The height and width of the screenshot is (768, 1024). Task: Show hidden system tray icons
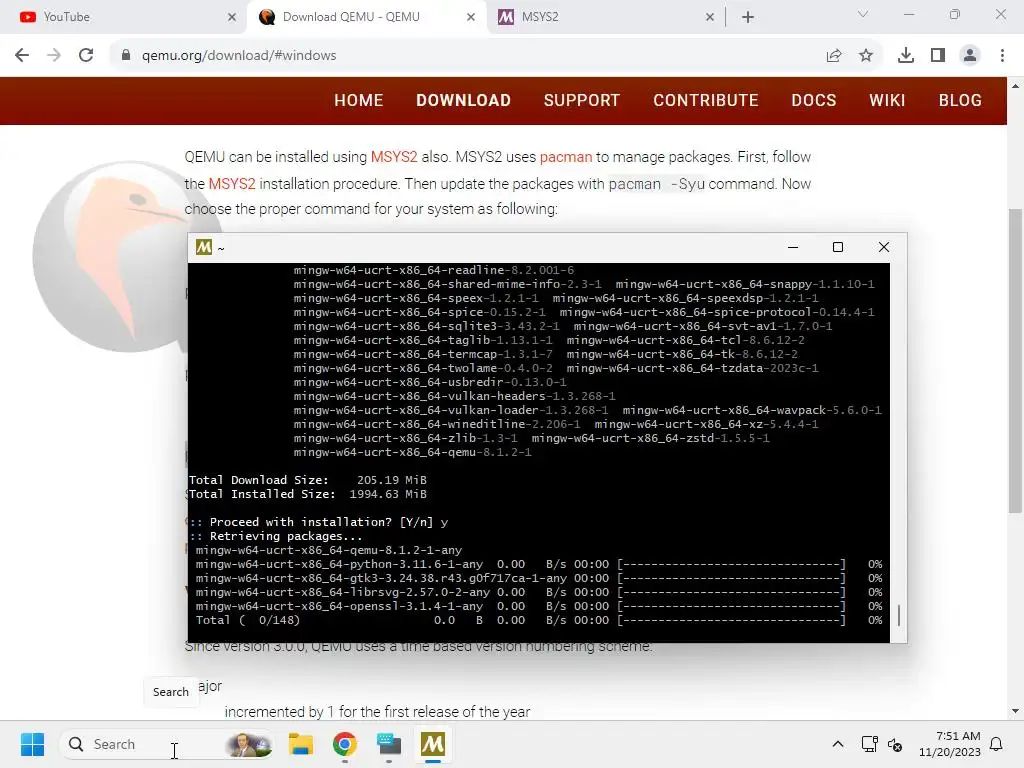coord(838,744)
